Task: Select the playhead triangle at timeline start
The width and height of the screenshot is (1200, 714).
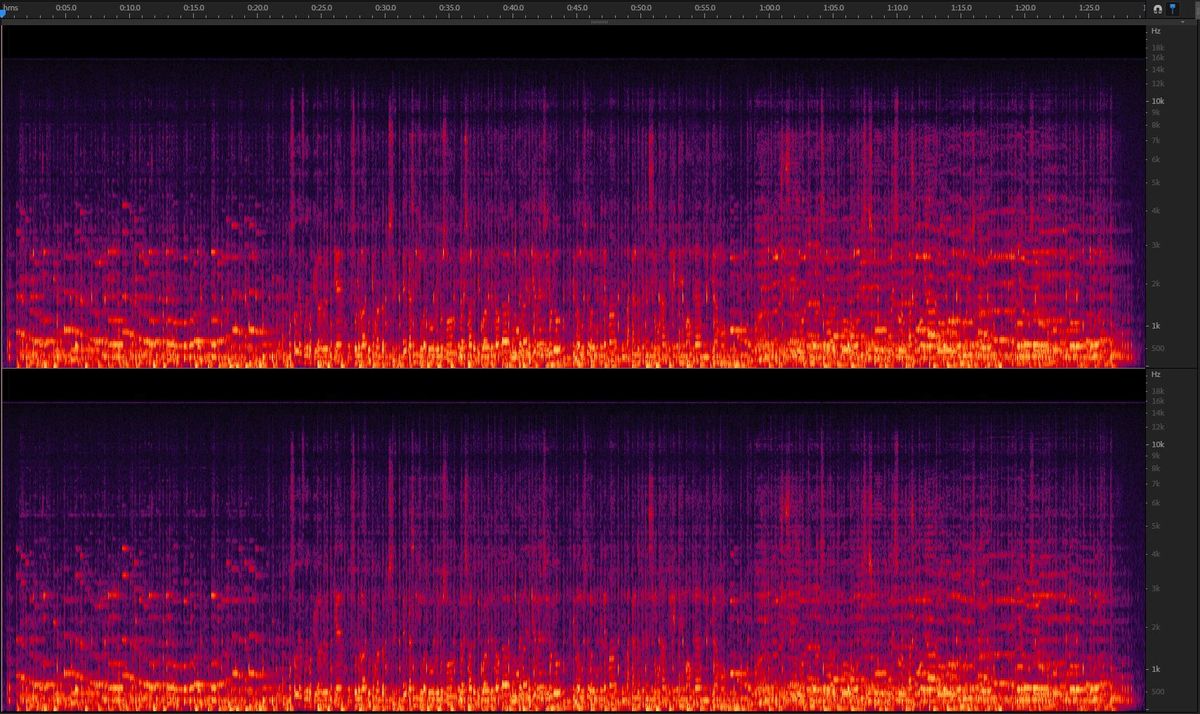Action: 3,12
